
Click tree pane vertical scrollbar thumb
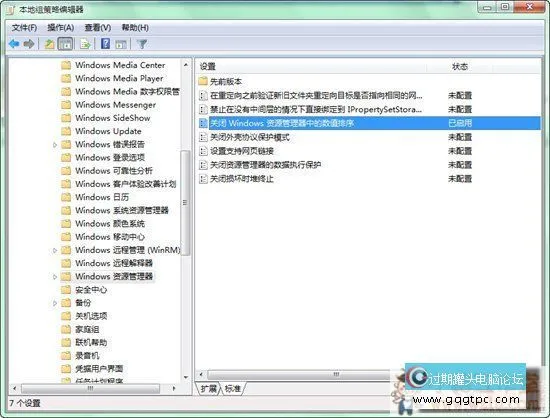pos(186,203)
